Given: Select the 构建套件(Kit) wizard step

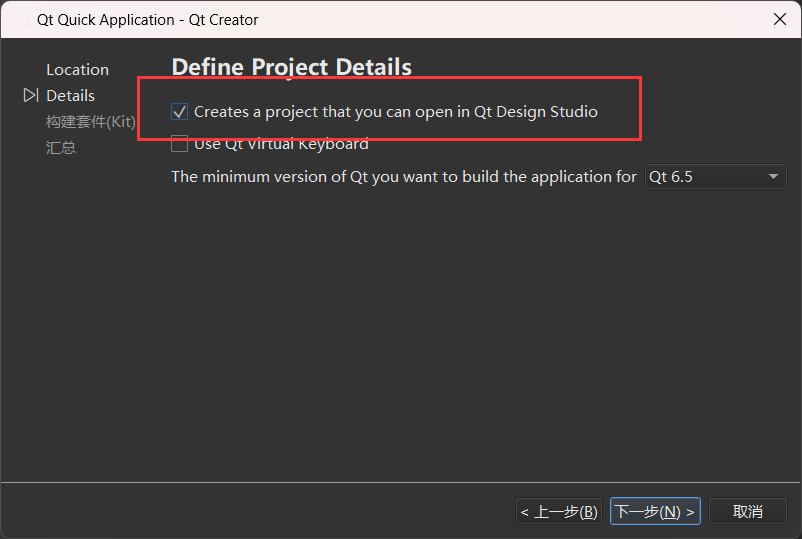Looking at the screenshot, I should (91, 122).
